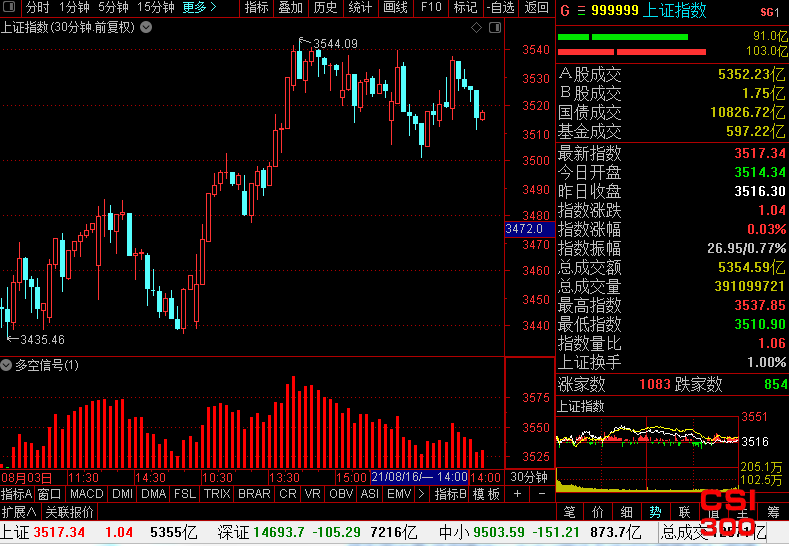This screenshot has height=546, width=789.
Task: Select the 1分钟 period
Action: click(x=74, y=7)
